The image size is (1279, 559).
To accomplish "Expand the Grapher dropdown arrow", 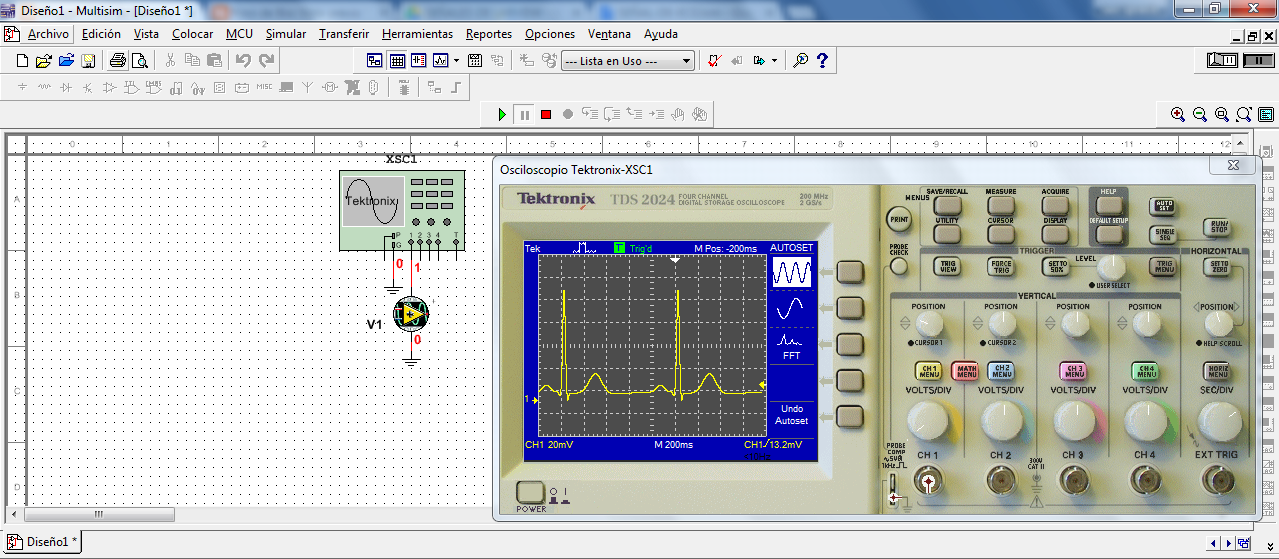I will (x=457, y=61).
